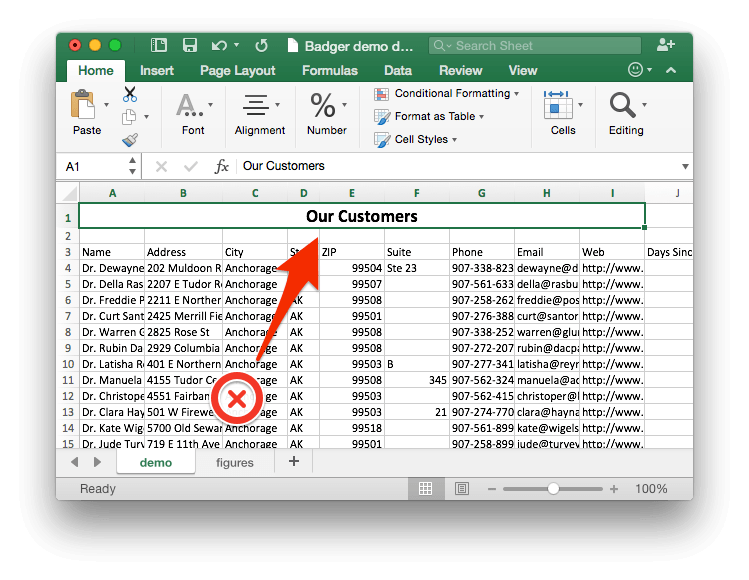Select column A header
The height and width of the screenshot is (580, 749).
(x=112, y=193)
